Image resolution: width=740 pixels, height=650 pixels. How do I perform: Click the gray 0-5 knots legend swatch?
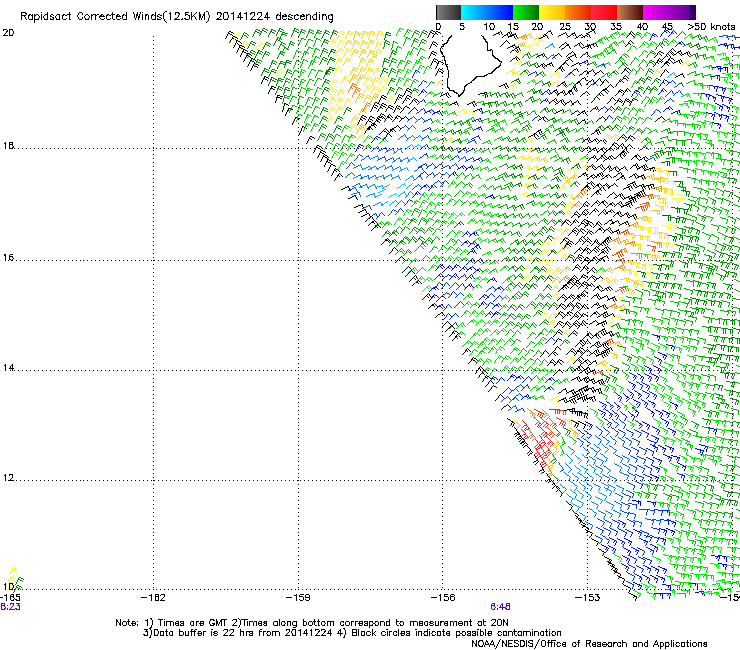coord(448,12)
